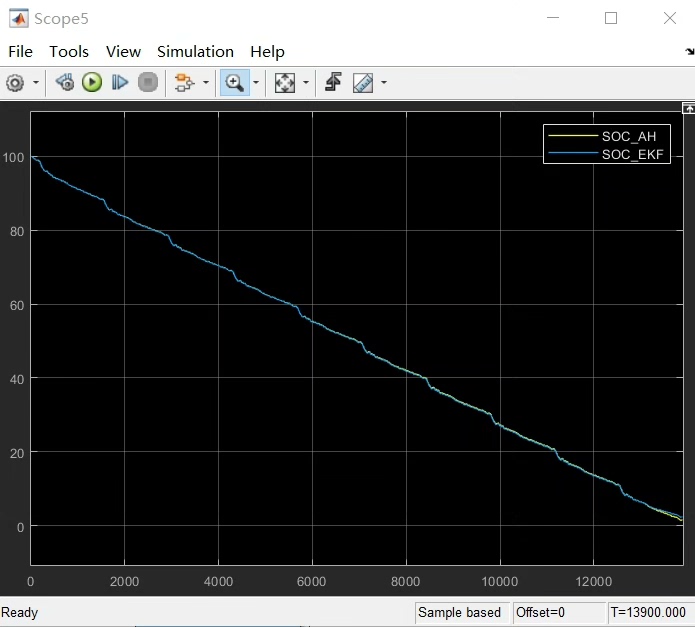The width and height of the screenshot is (695, 627).
Task: Click the 80 y-axis tick label
Action: (17, 231)
